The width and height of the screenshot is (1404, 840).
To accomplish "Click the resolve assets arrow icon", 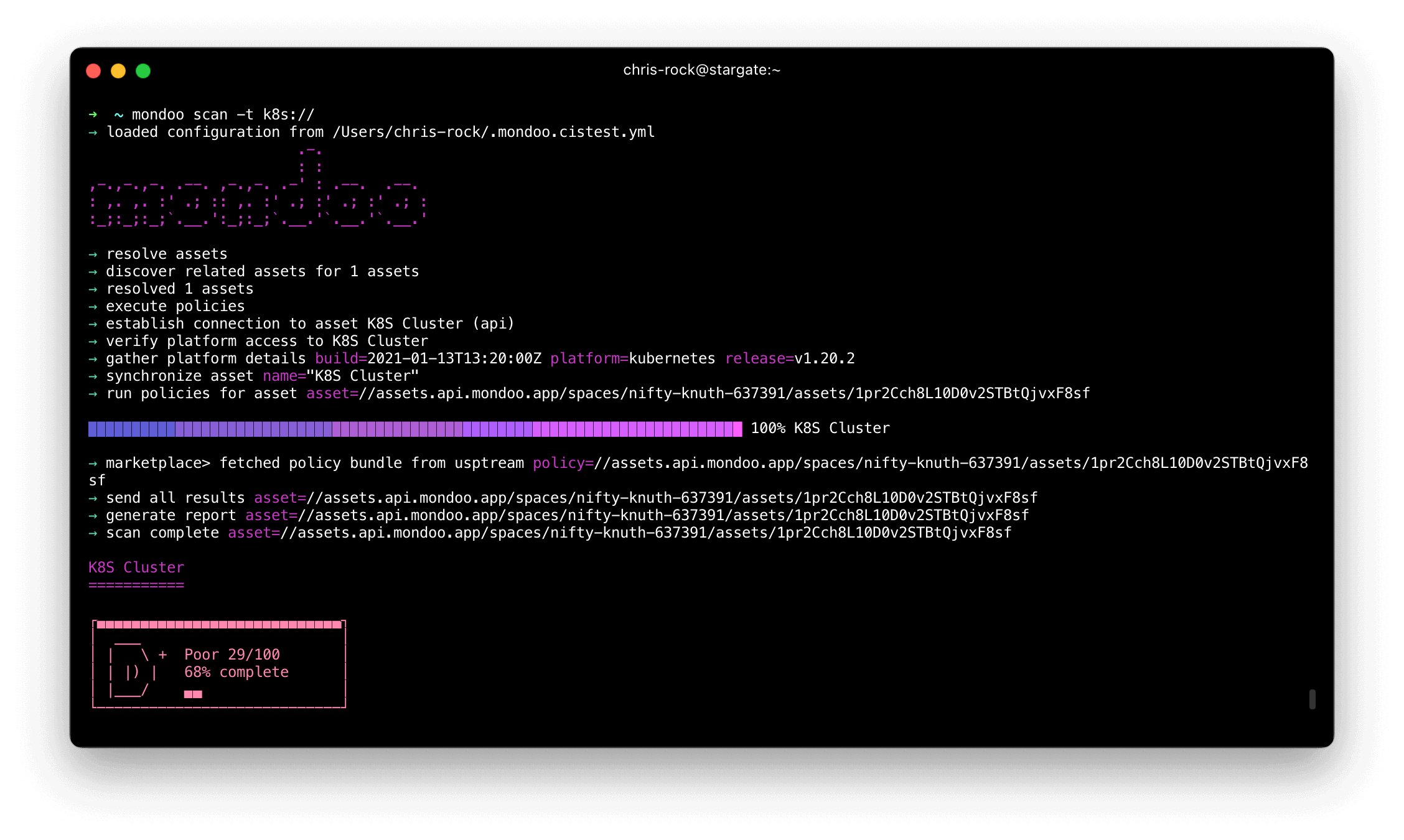I will point(91,253).
